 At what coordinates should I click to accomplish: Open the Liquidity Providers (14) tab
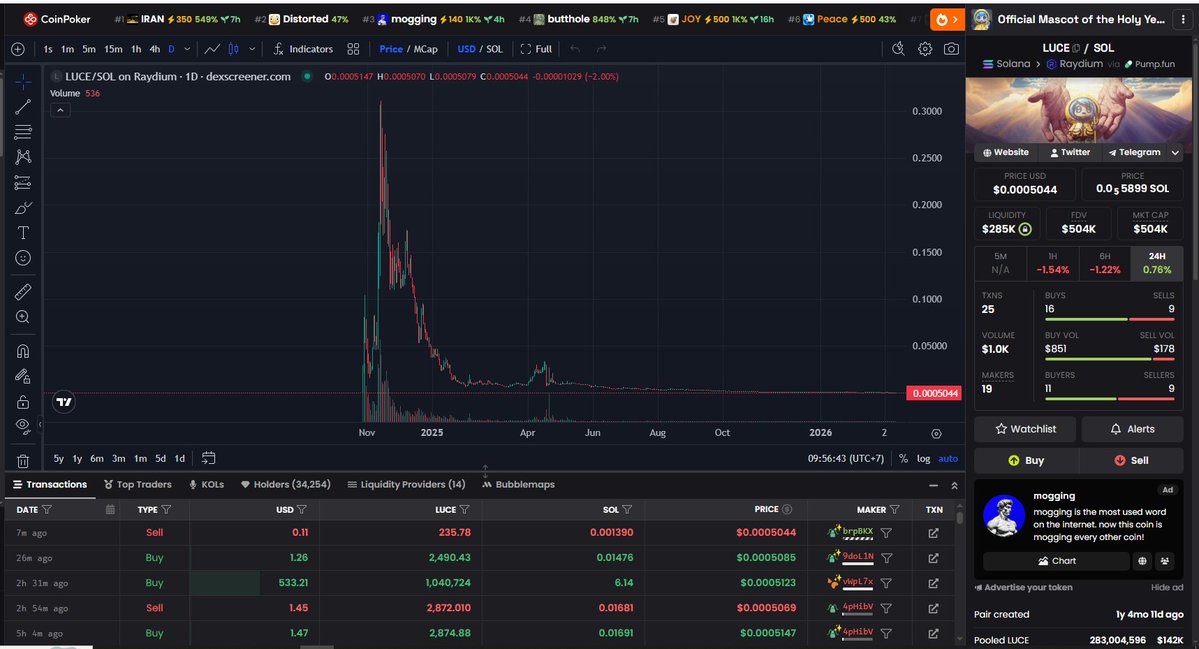coord(406,485)
